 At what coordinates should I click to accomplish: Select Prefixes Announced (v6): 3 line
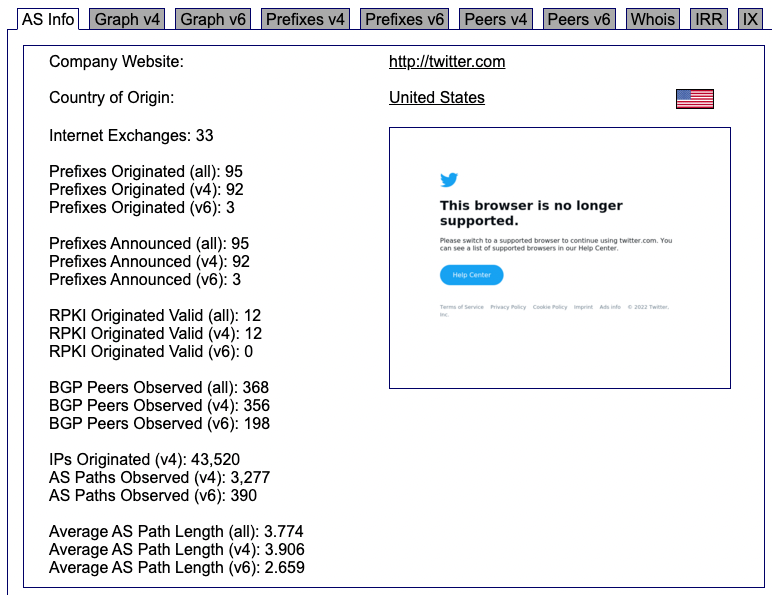[x=145, y=279]
